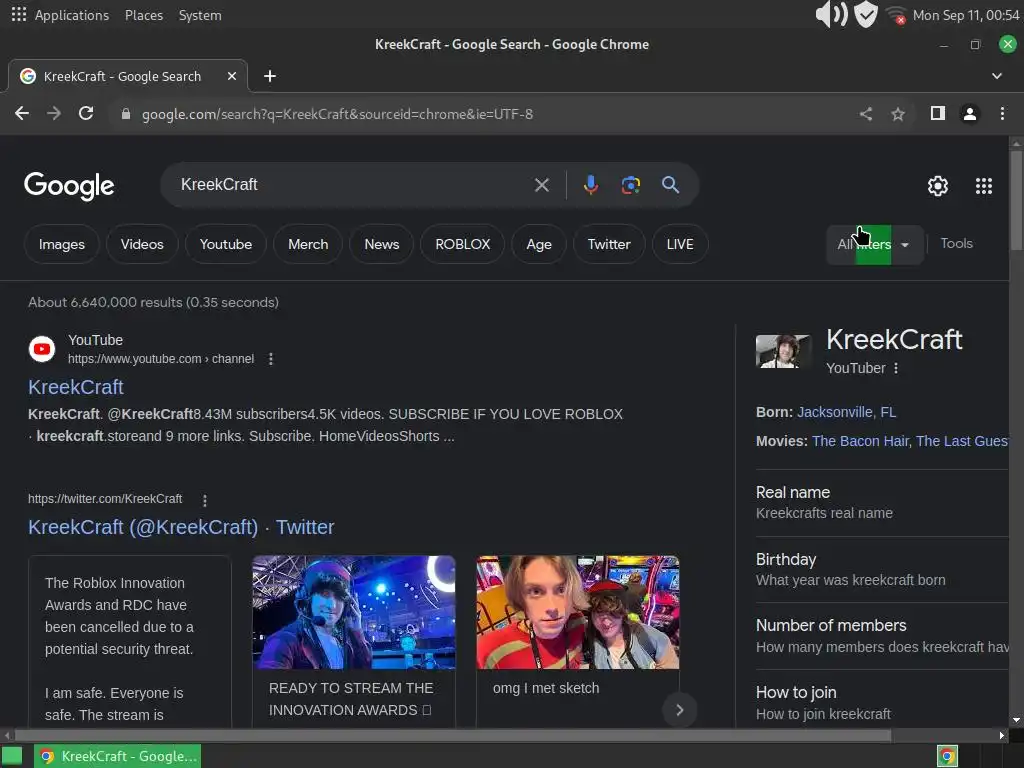This screenshot has height=768, width=1024.
Task: Expand the Real name section
Action: (882, 503)
